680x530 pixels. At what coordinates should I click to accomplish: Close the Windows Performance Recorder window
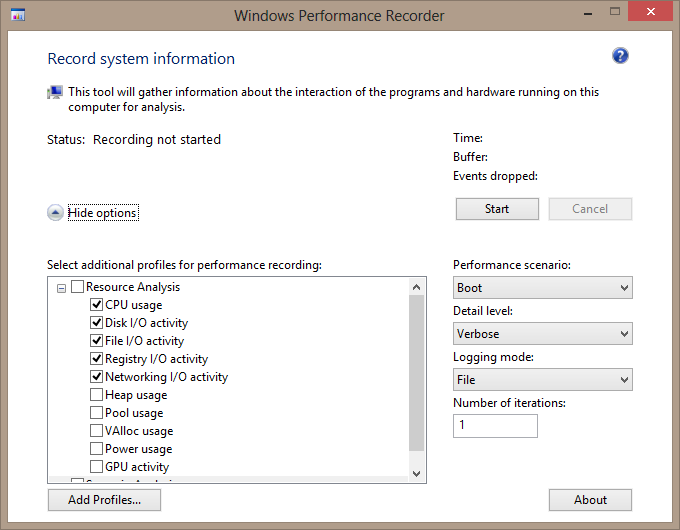pyautogui.click(x=651, y=12)
